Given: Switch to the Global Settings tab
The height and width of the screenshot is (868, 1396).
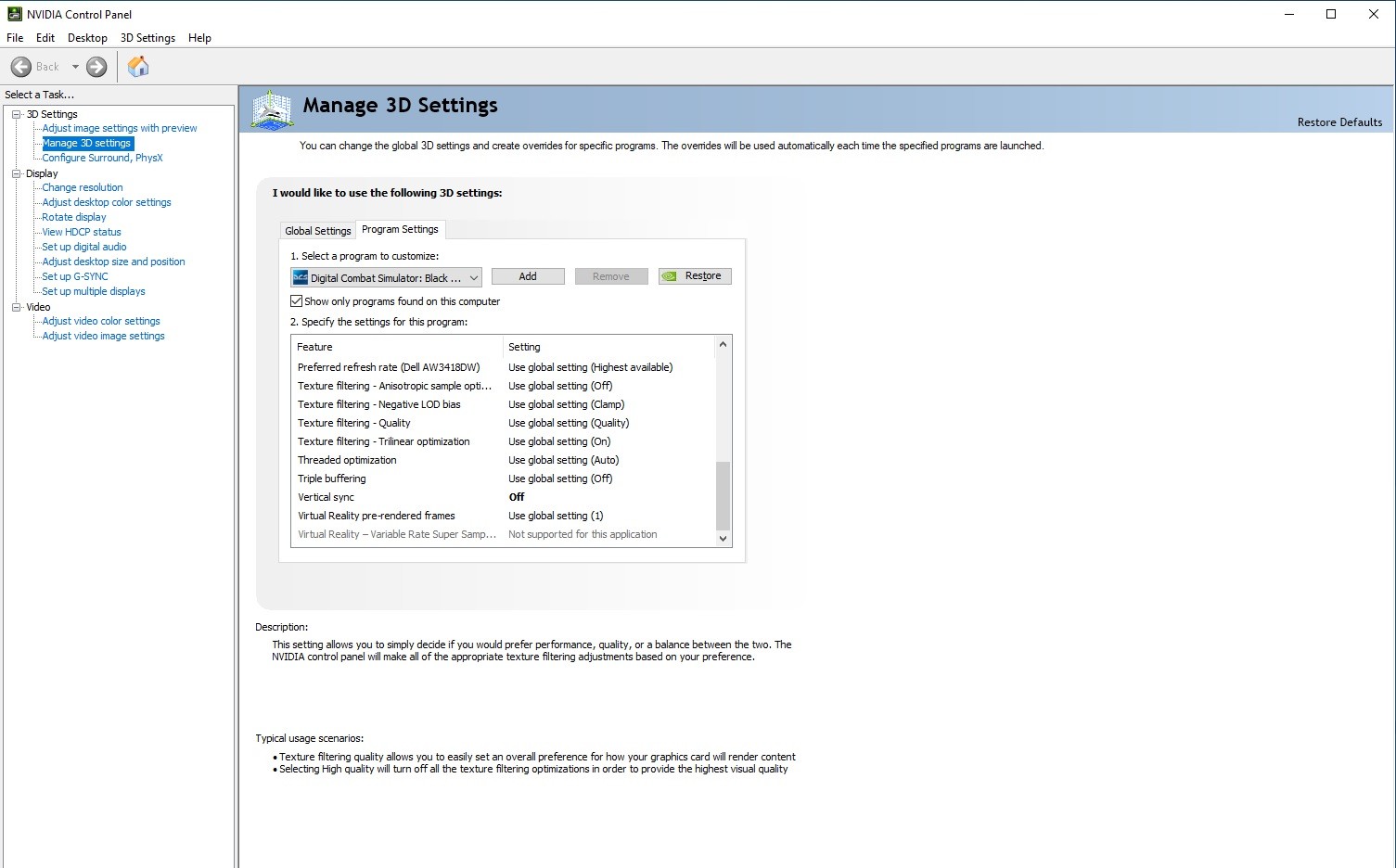Looking at the screenshot, I should tap(318, 231).
